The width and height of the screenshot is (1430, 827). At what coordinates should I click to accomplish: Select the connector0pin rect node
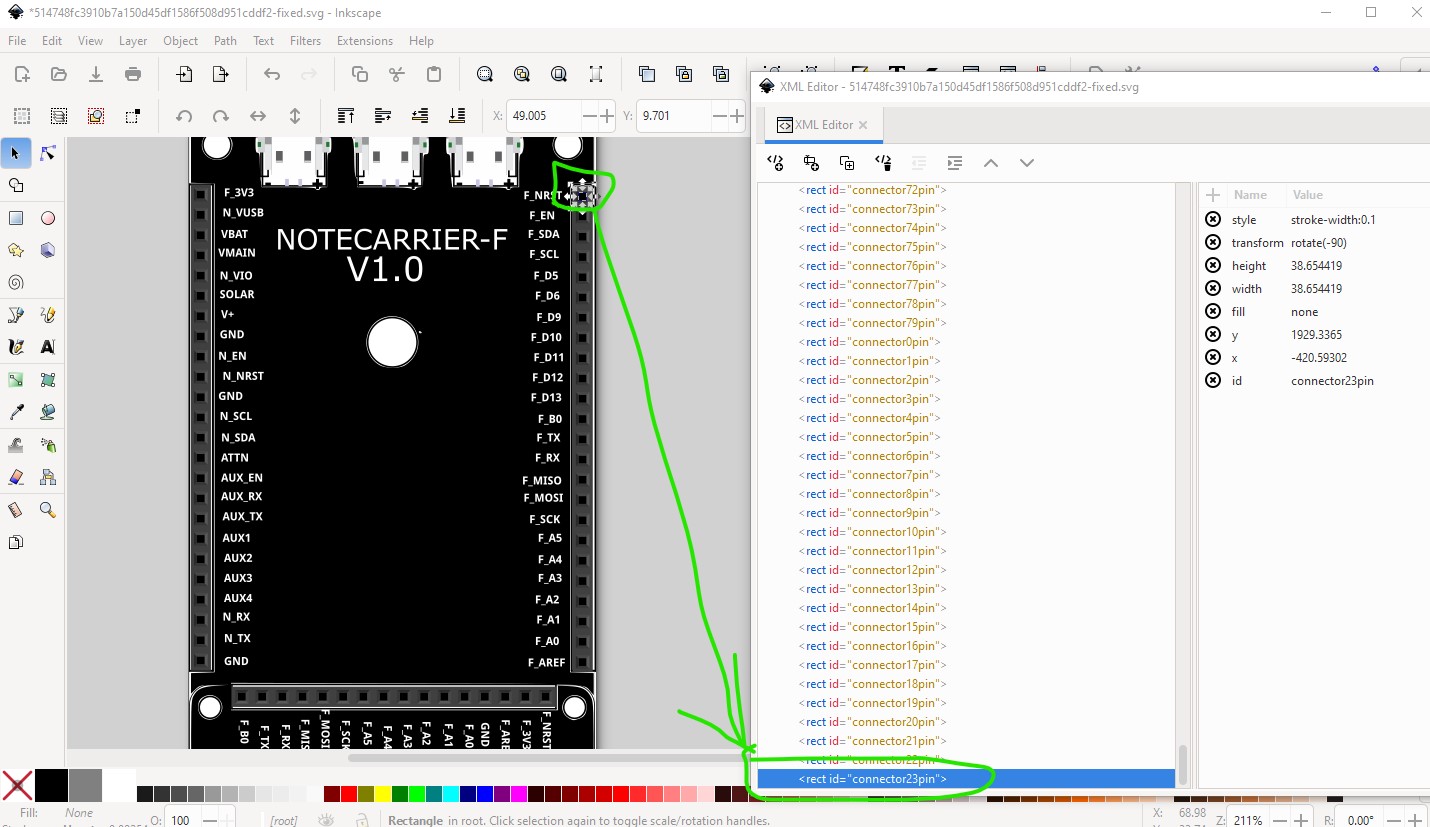[966, 342]
